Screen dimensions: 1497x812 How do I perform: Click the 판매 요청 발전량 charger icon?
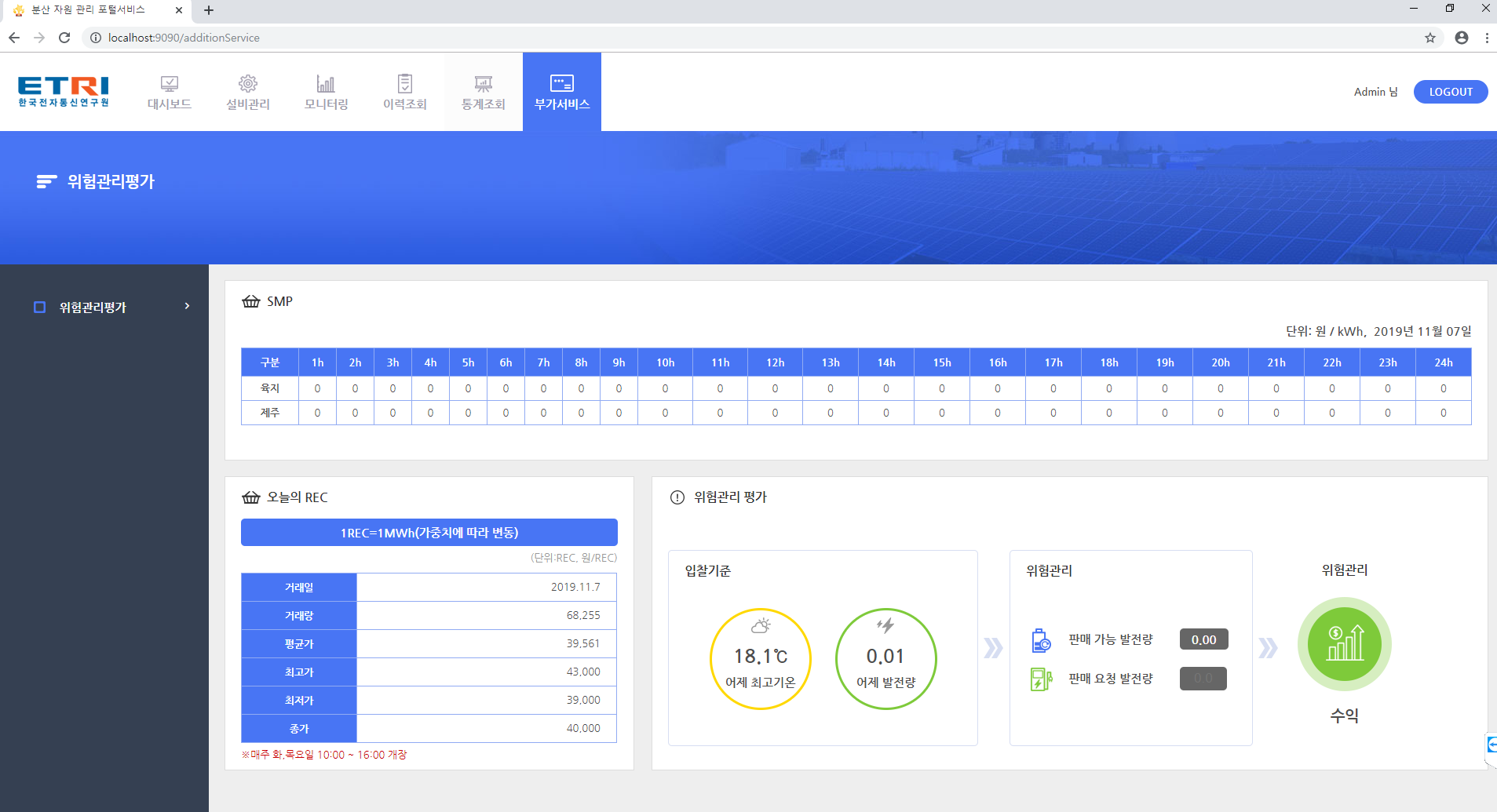click(1041, 679)
